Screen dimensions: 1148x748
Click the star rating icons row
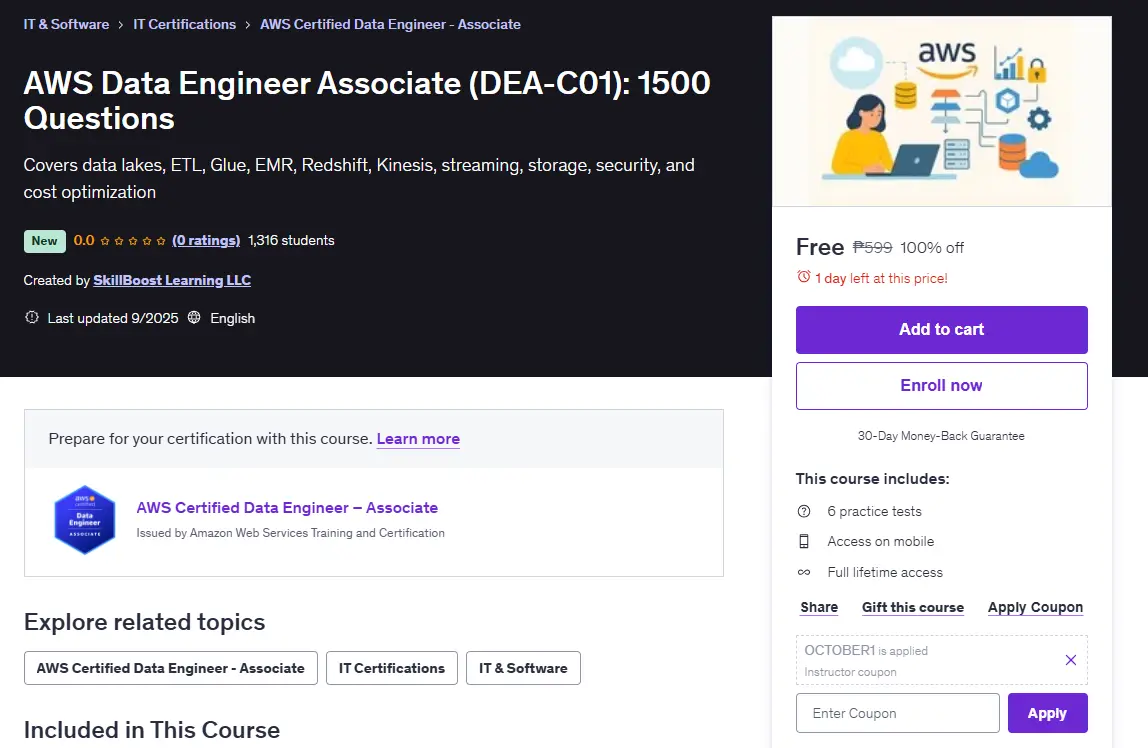(133, 241)
